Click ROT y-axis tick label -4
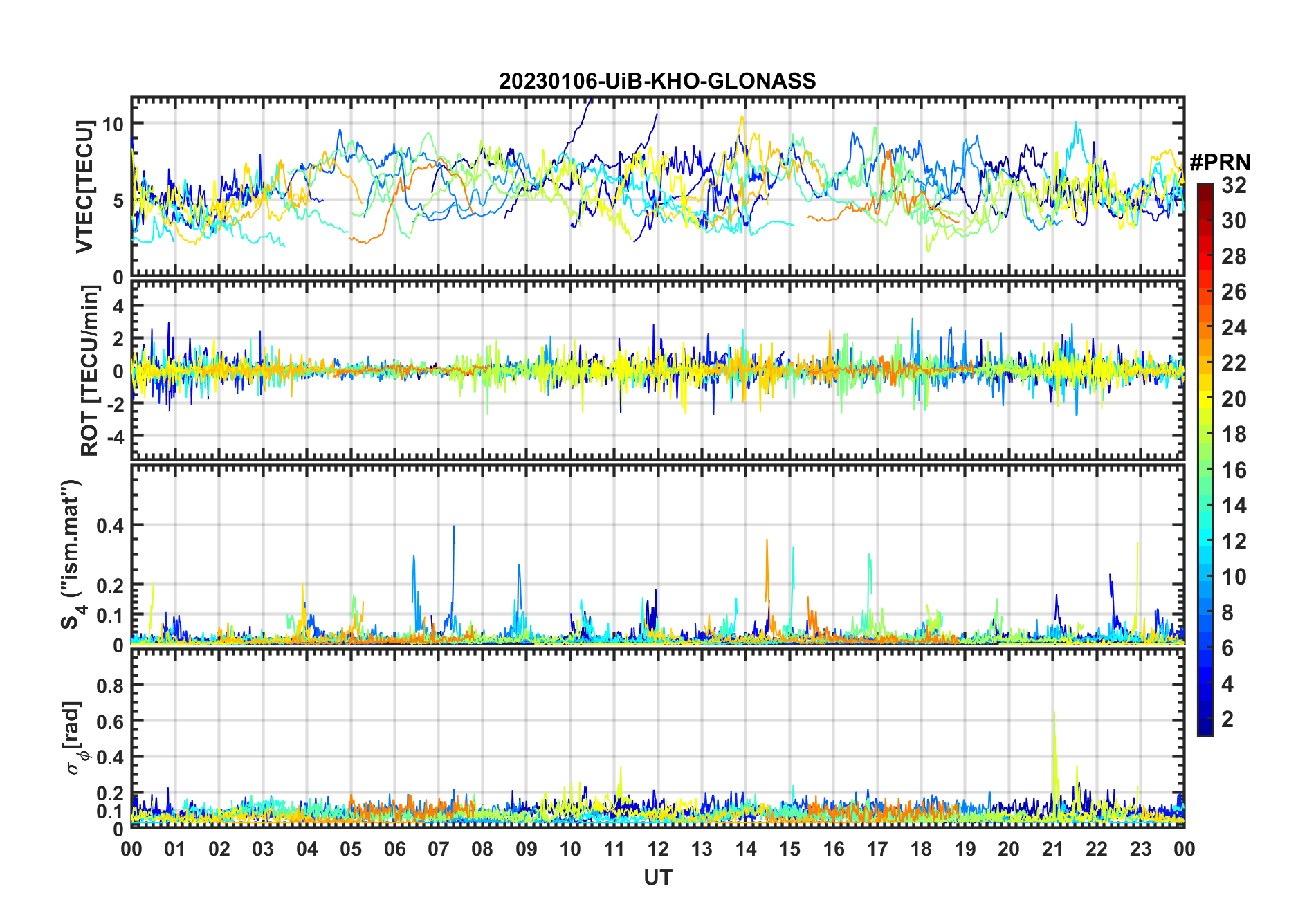This screenshot has height=920, width=1316. point(115,437)
